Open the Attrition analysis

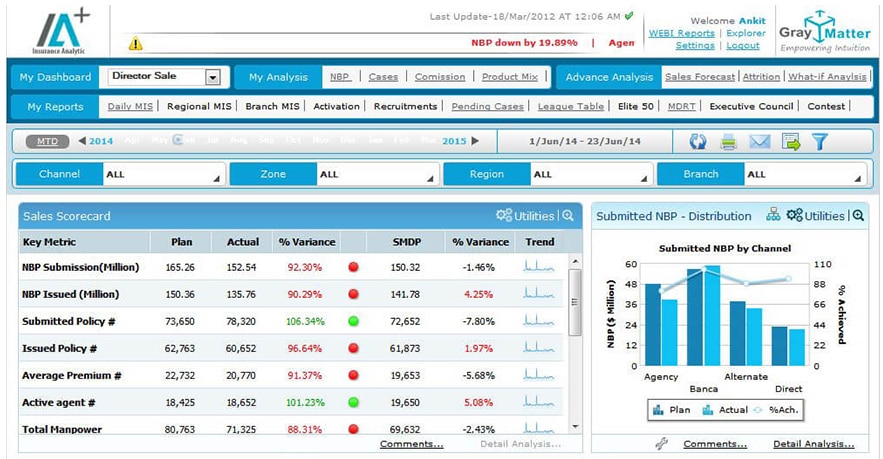click(x=761, y=77)
